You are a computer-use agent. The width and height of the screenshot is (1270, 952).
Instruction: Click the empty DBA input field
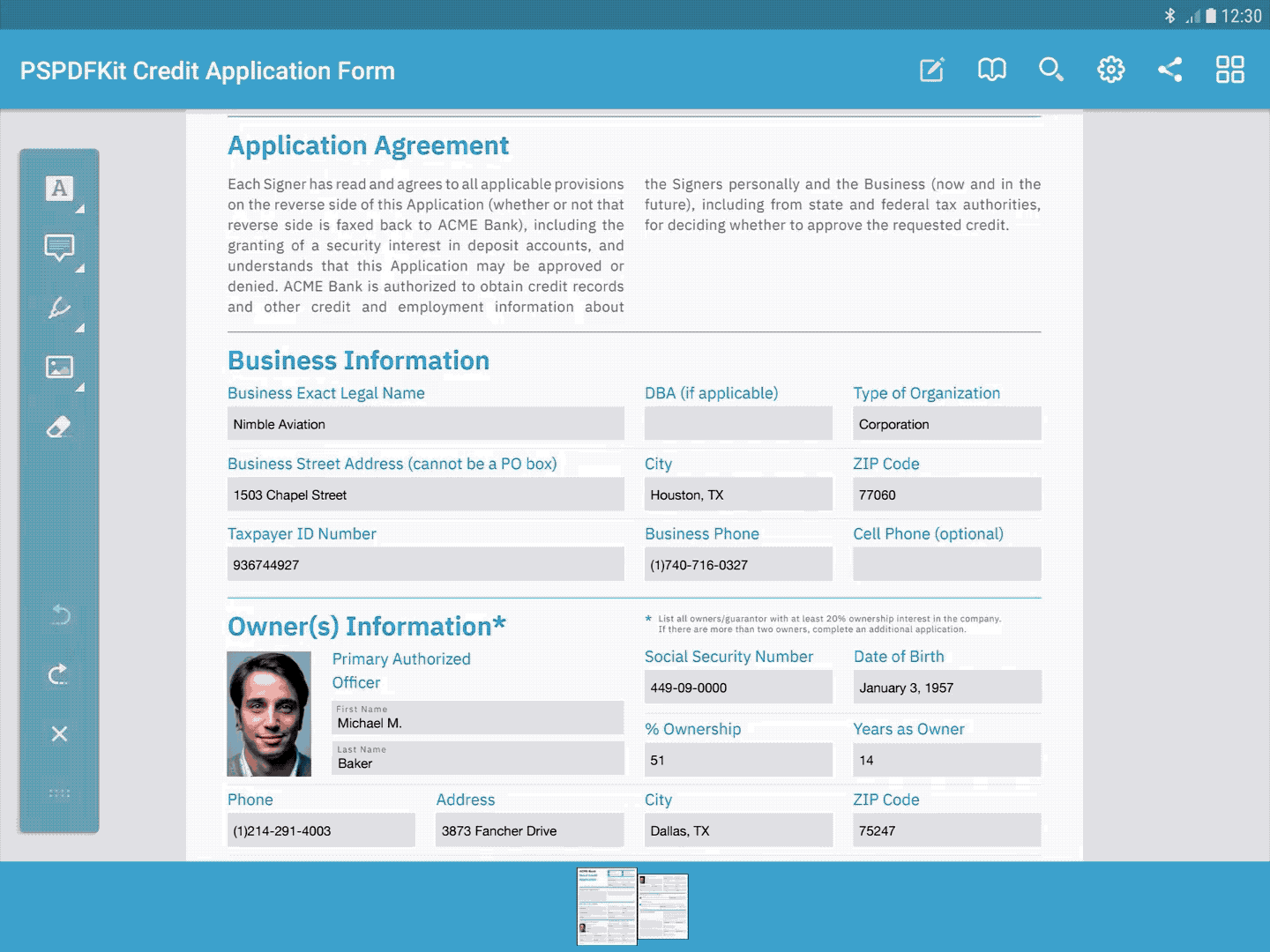pos(738,424)
